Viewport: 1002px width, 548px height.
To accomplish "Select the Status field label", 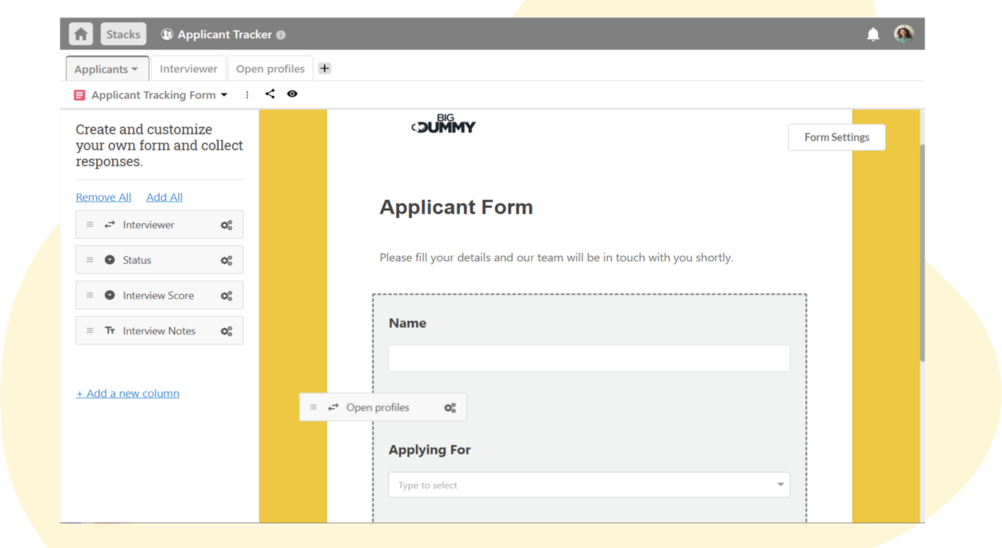I will [137, 260].
